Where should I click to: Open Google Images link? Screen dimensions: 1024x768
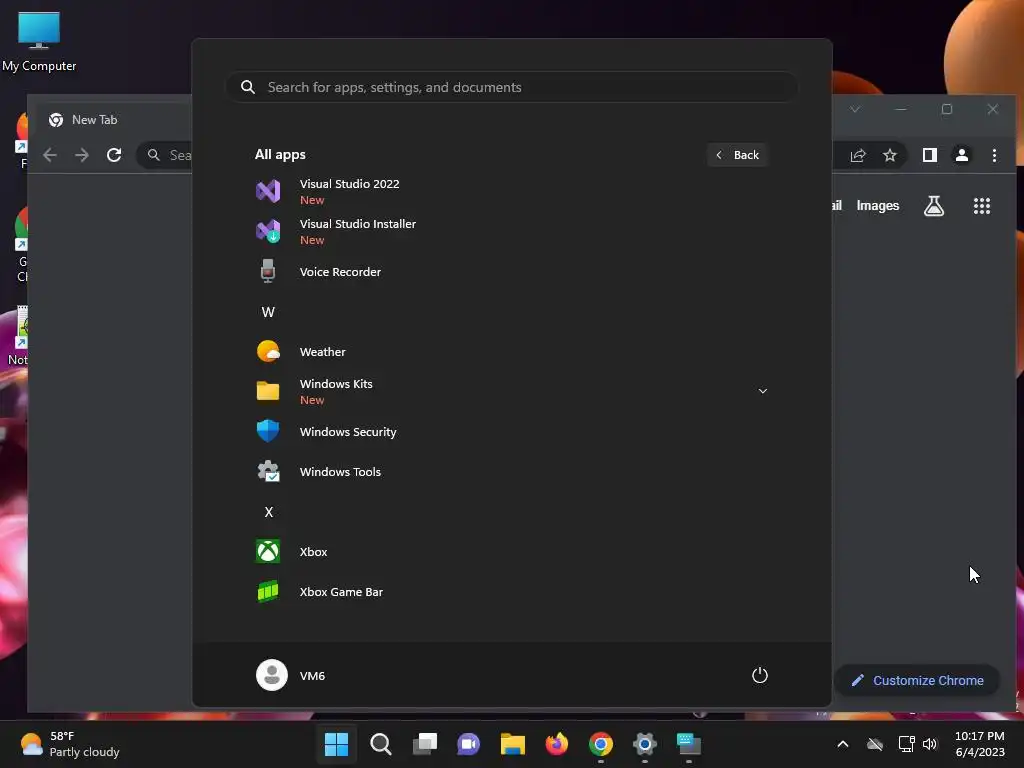tap(878, 206)
